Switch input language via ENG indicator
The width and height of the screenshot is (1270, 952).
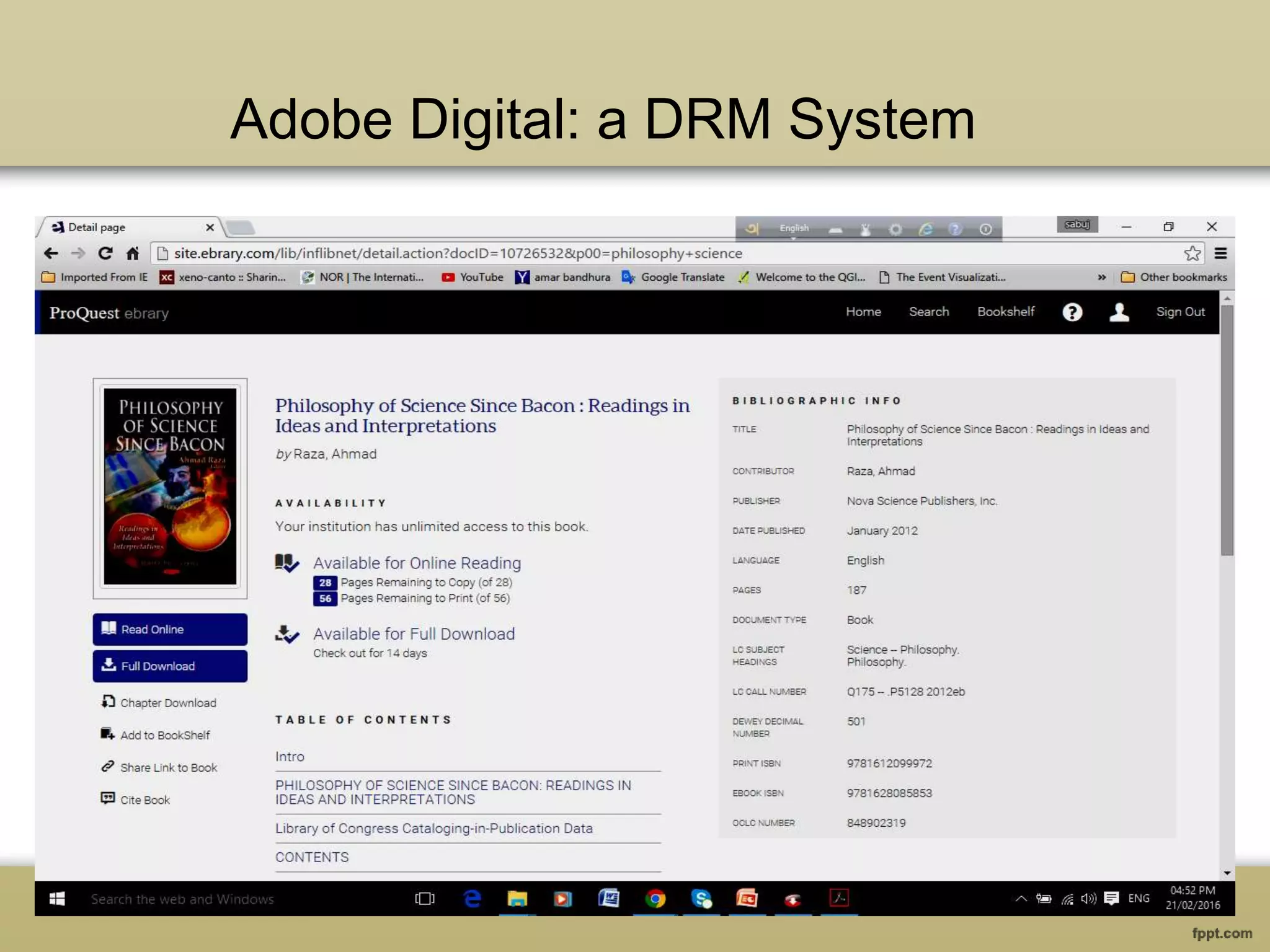(x=1139, y=899)
